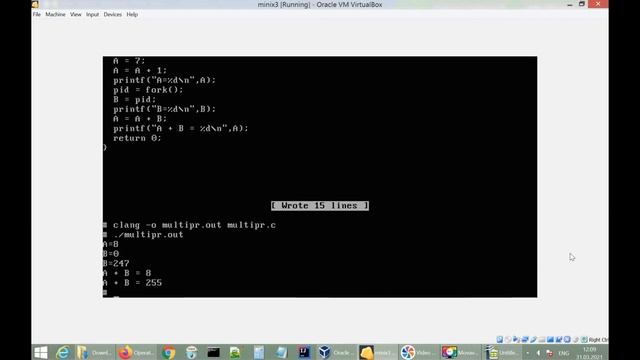Viewport: 640px width, 360px height.
Task: Click the 'clang -o multipr.out multipr.c' command line
Action: (x=194, y=225)
